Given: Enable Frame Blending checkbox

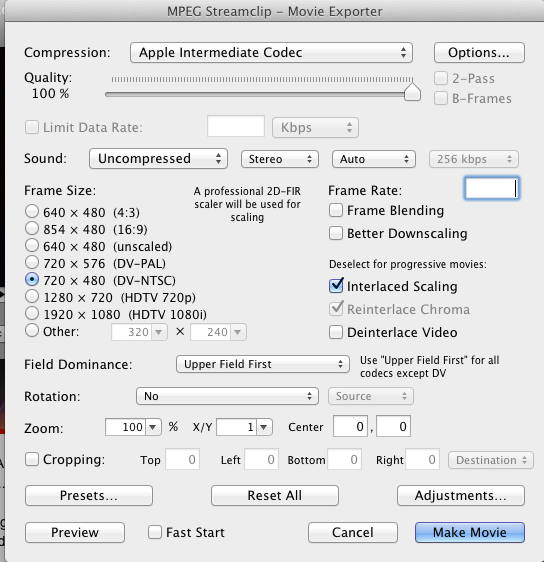Looking at the screenshot, I should [x=336, y=210].
